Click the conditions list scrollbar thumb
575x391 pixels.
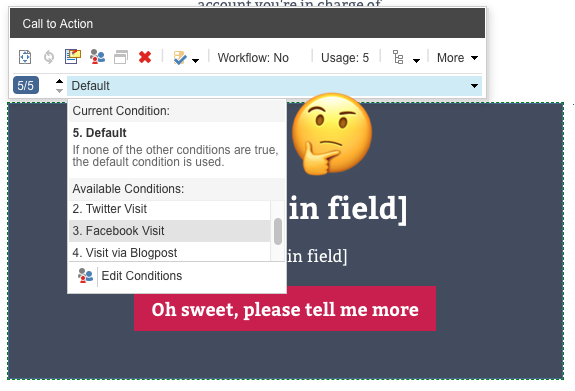(278, 231)
